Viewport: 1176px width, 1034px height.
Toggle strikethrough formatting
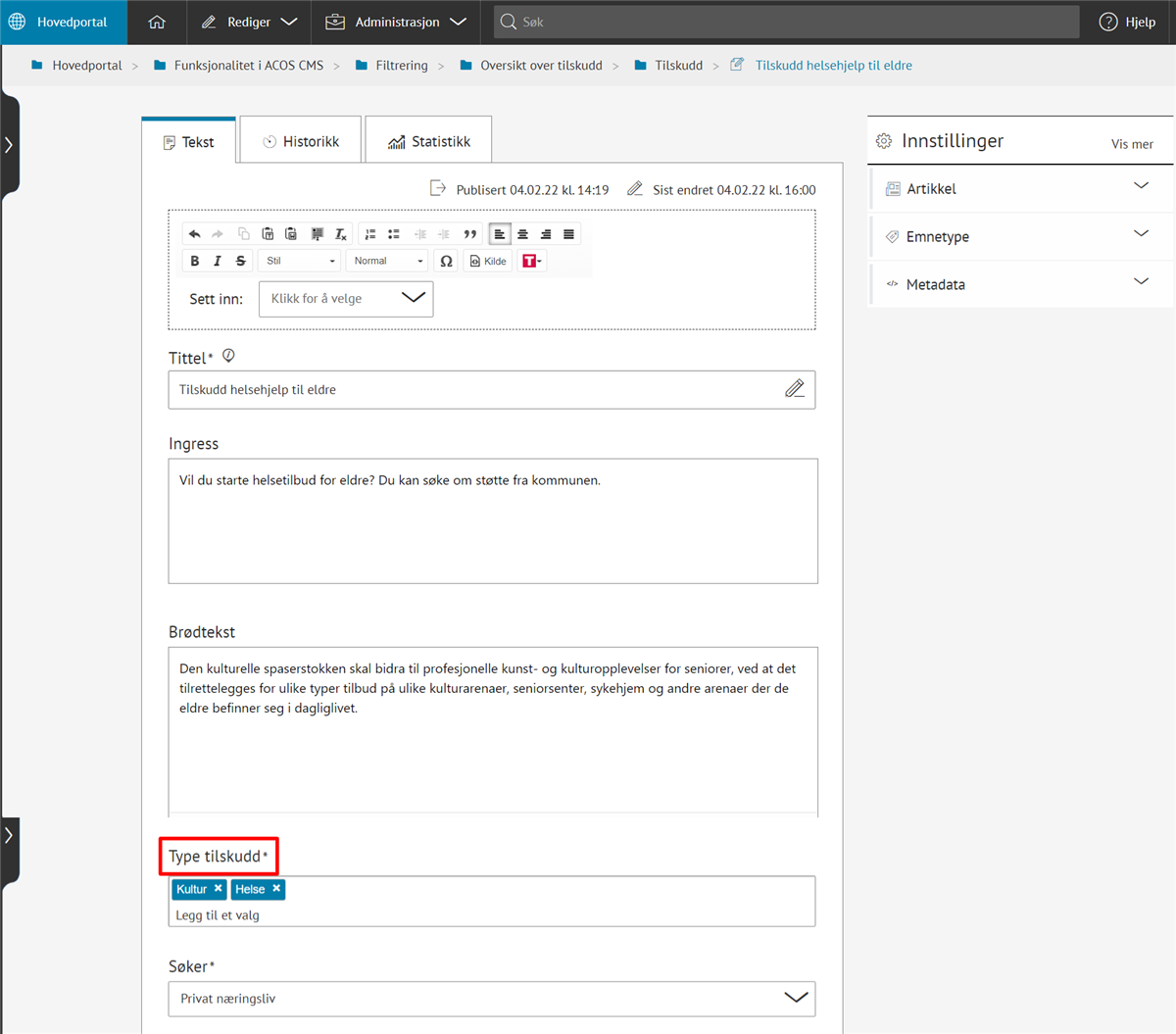tap(240, 261)
